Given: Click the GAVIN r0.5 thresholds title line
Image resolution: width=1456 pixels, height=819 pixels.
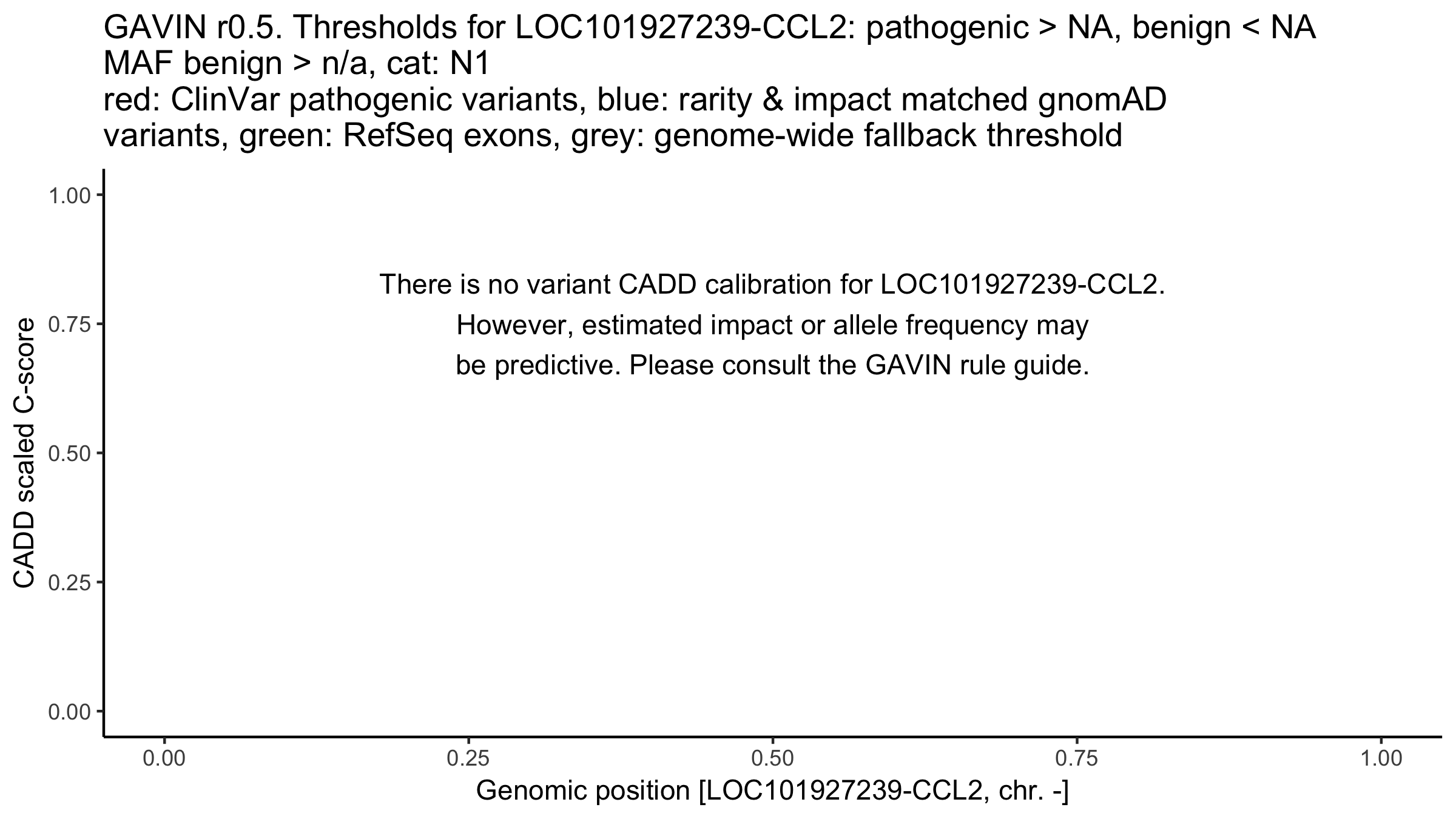Looking at the screenshot, I should pos(710,28).
